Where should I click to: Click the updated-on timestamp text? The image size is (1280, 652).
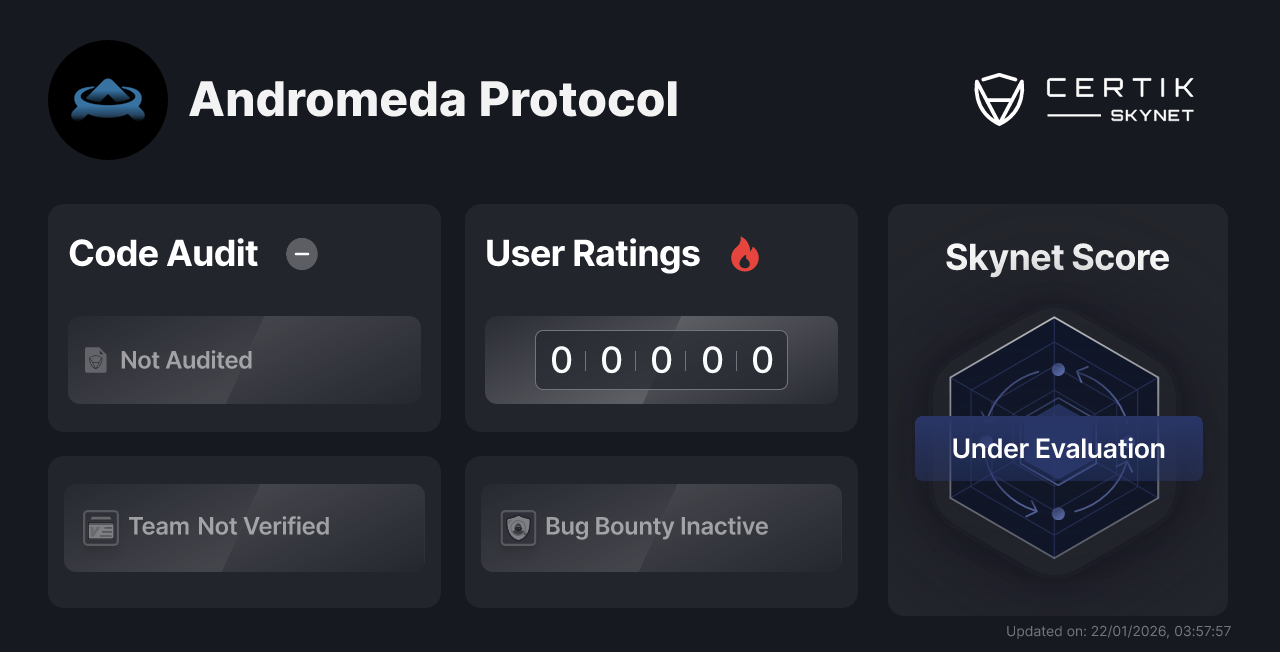[1118, 631]
